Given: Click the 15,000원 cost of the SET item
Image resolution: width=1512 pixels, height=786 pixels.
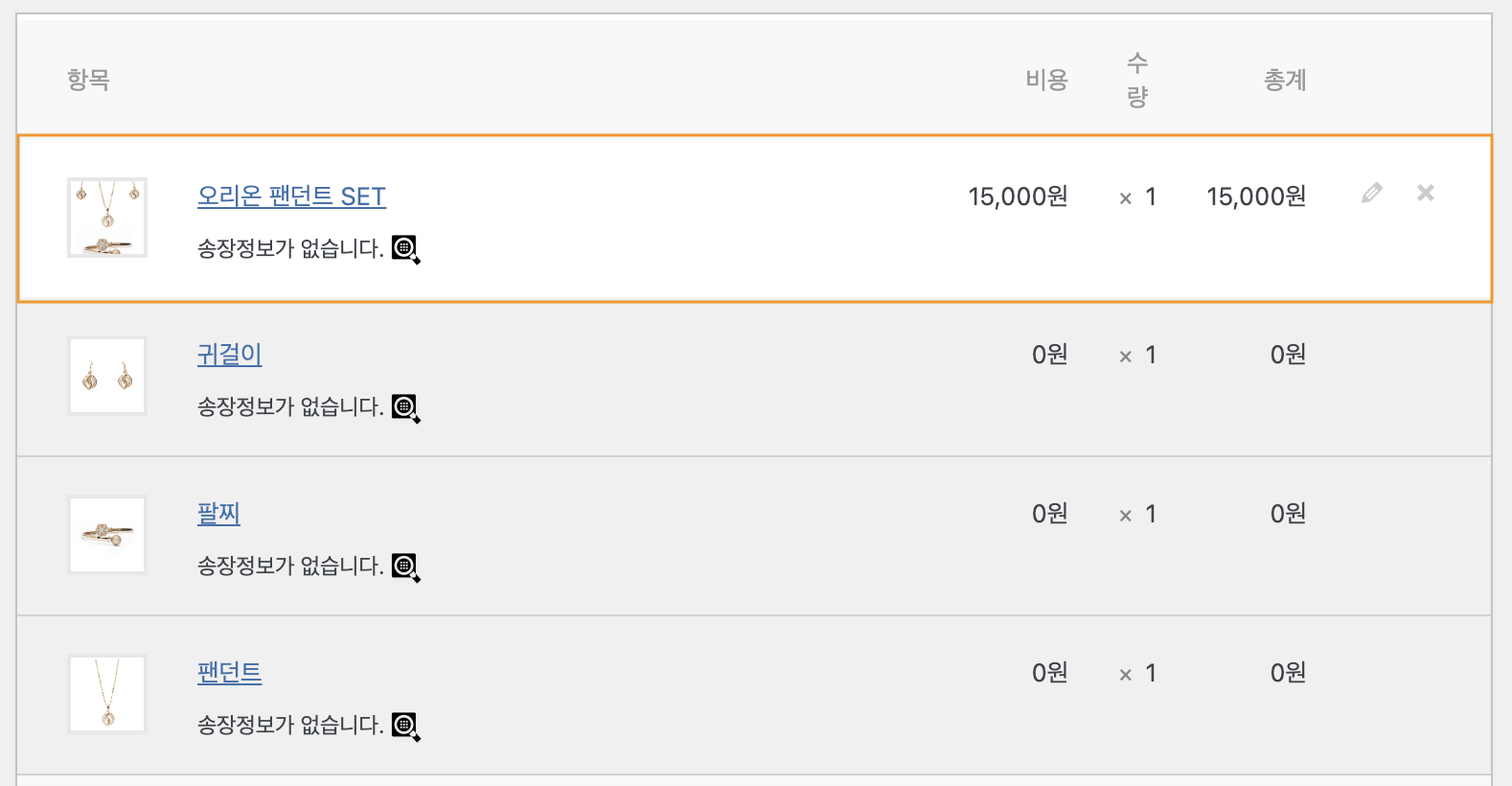Looking at the screenshot, I should pyautogui.click(x=1018, y=196).
